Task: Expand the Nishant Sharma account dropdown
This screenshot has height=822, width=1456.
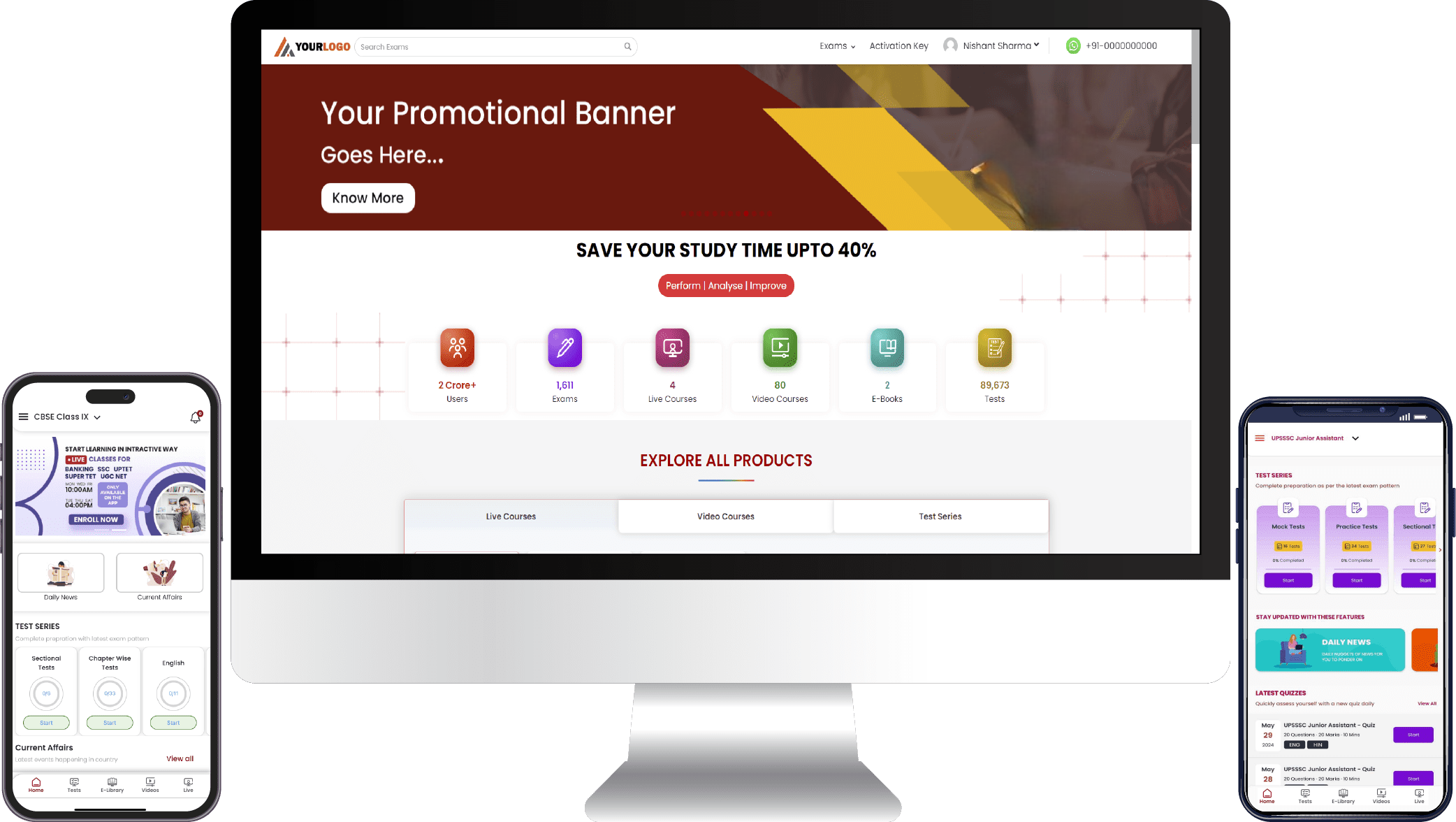Action: point(1038,45)
